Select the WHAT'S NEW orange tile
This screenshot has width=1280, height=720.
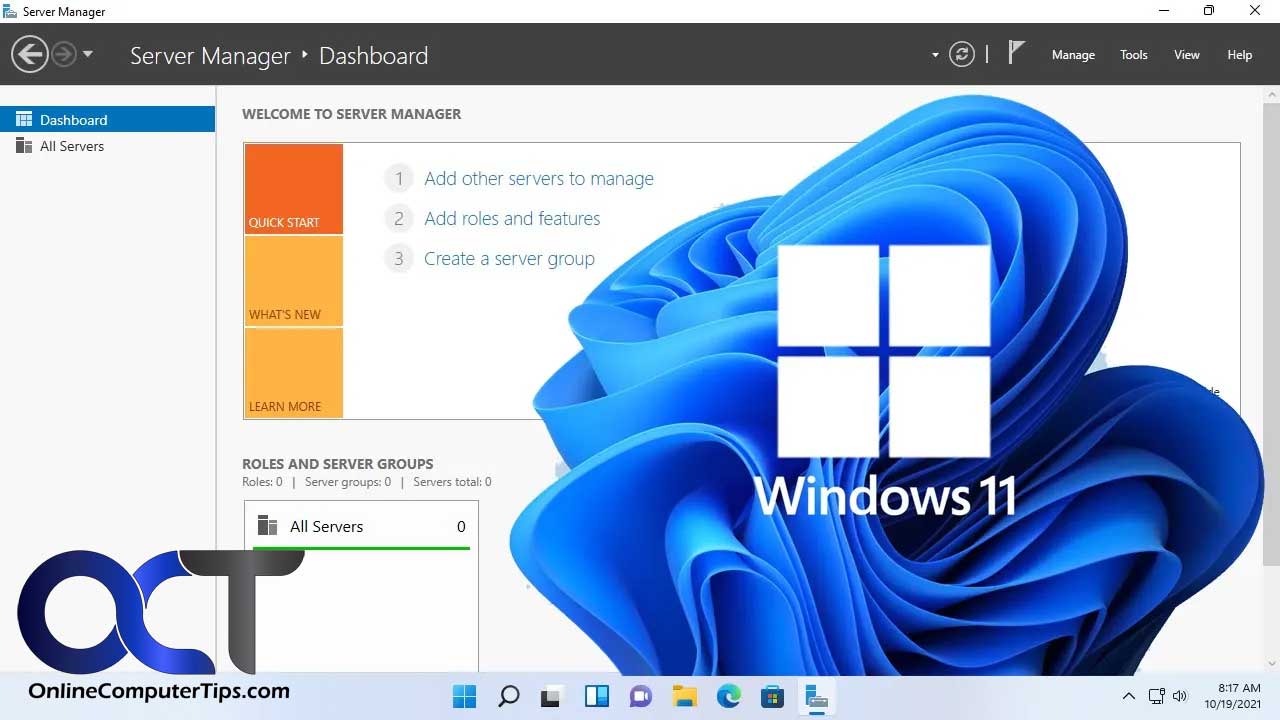pos(294,281)
